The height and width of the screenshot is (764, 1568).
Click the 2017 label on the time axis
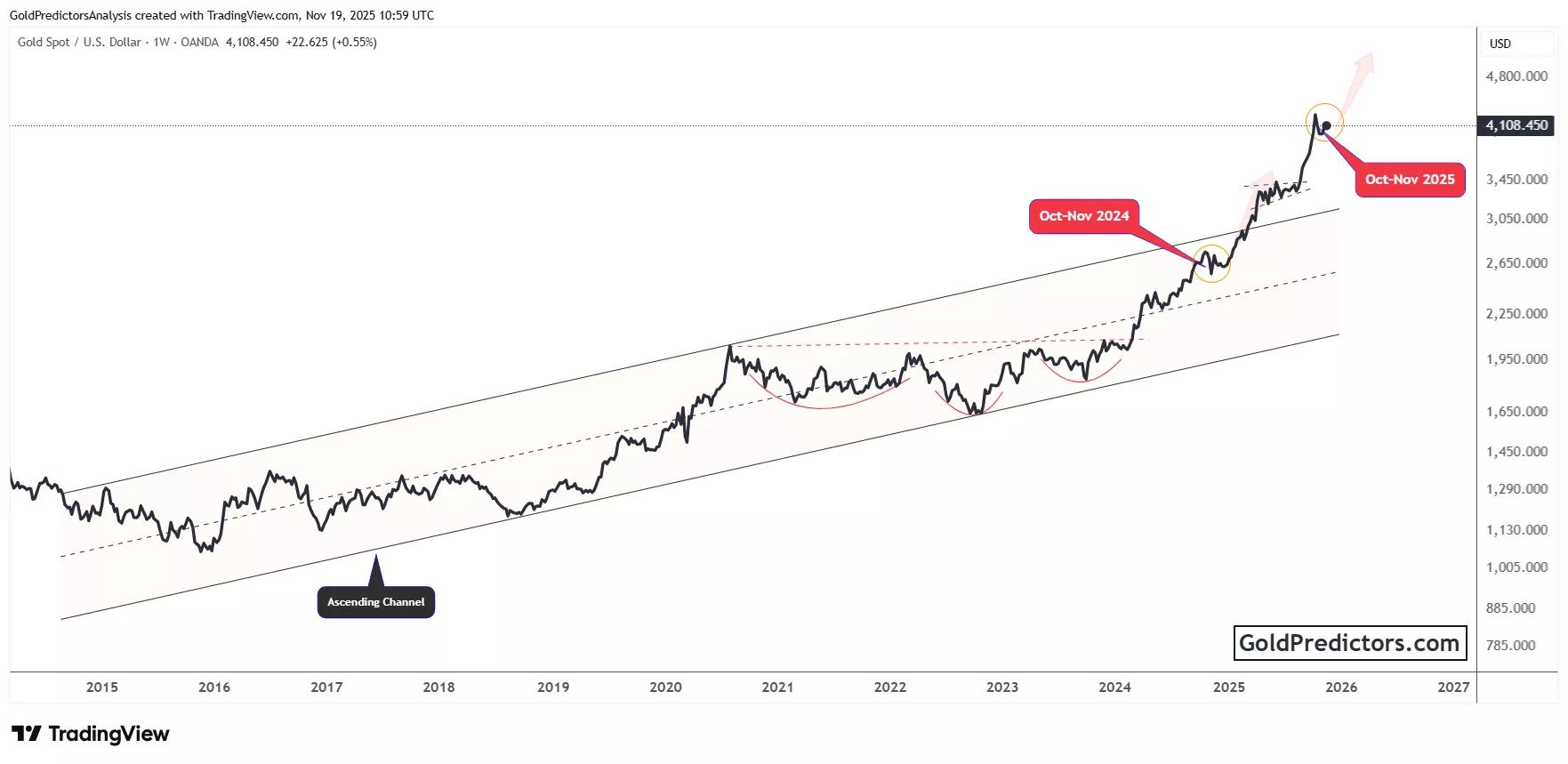pyautogui.click(x=326, y=687)
